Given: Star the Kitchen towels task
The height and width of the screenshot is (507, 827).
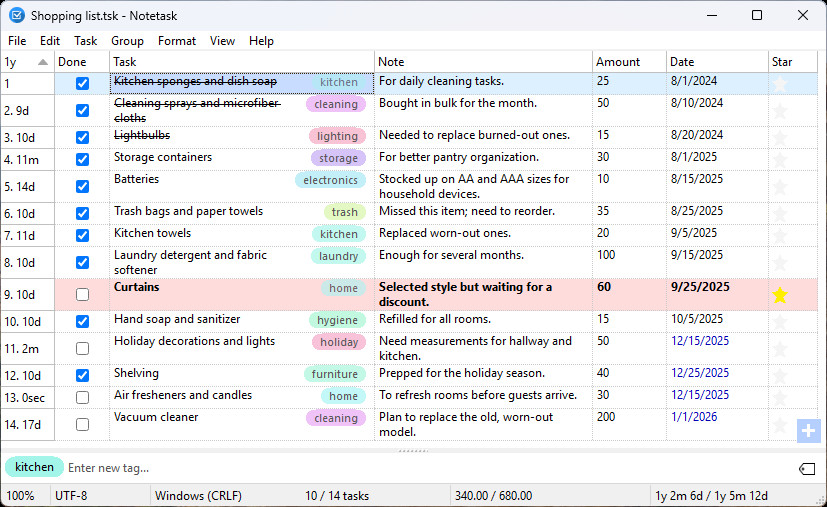Looking at the screenshot, I should [x=780, y=235].
